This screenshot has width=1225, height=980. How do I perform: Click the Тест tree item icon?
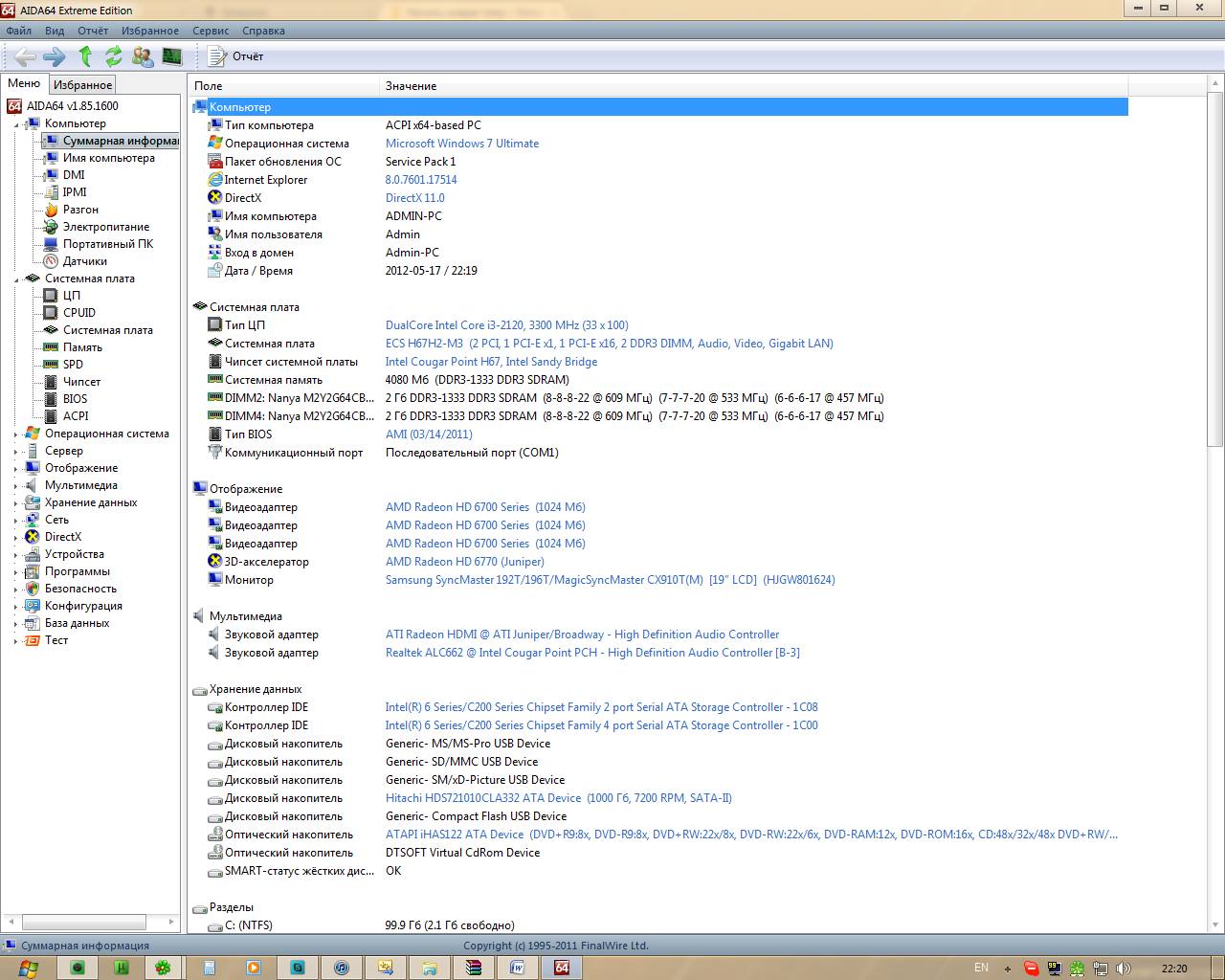click(33, 640)
